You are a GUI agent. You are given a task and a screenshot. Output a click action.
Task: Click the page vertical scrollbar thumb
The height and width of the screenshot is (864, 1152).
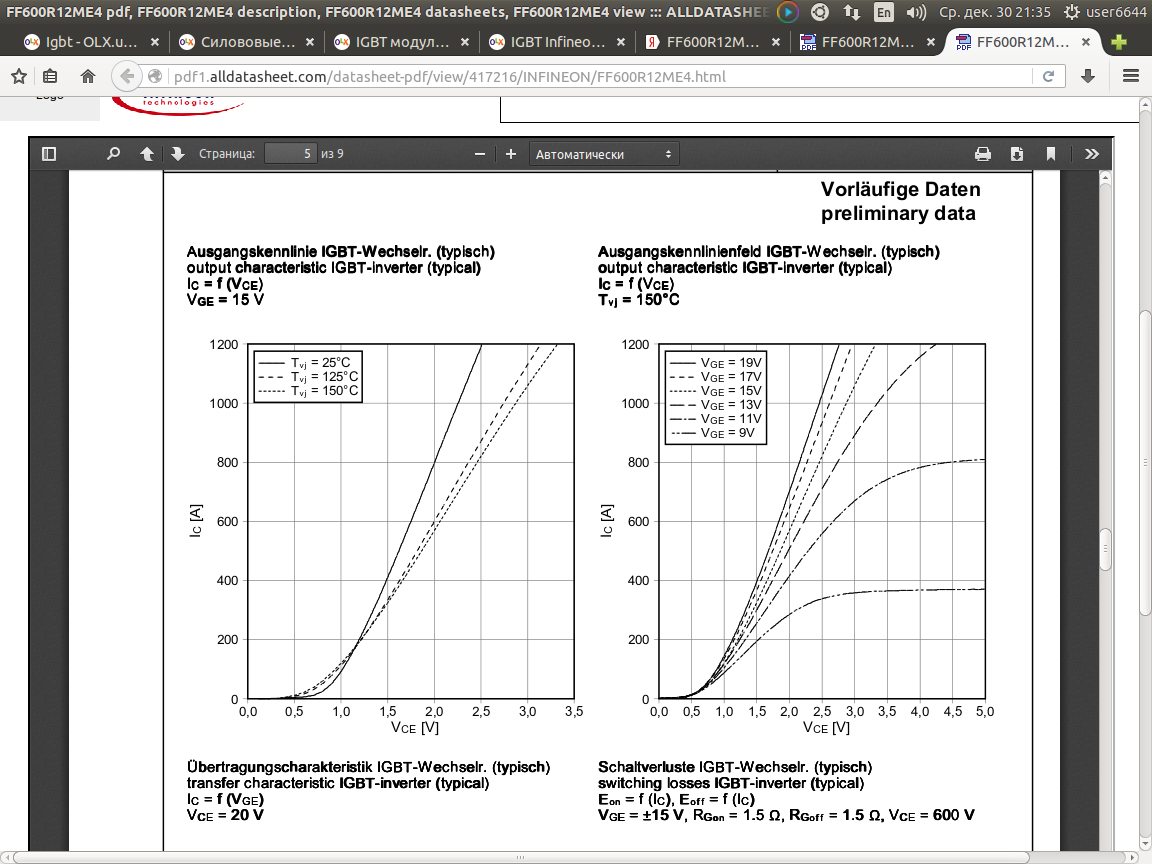point(1105,548)
